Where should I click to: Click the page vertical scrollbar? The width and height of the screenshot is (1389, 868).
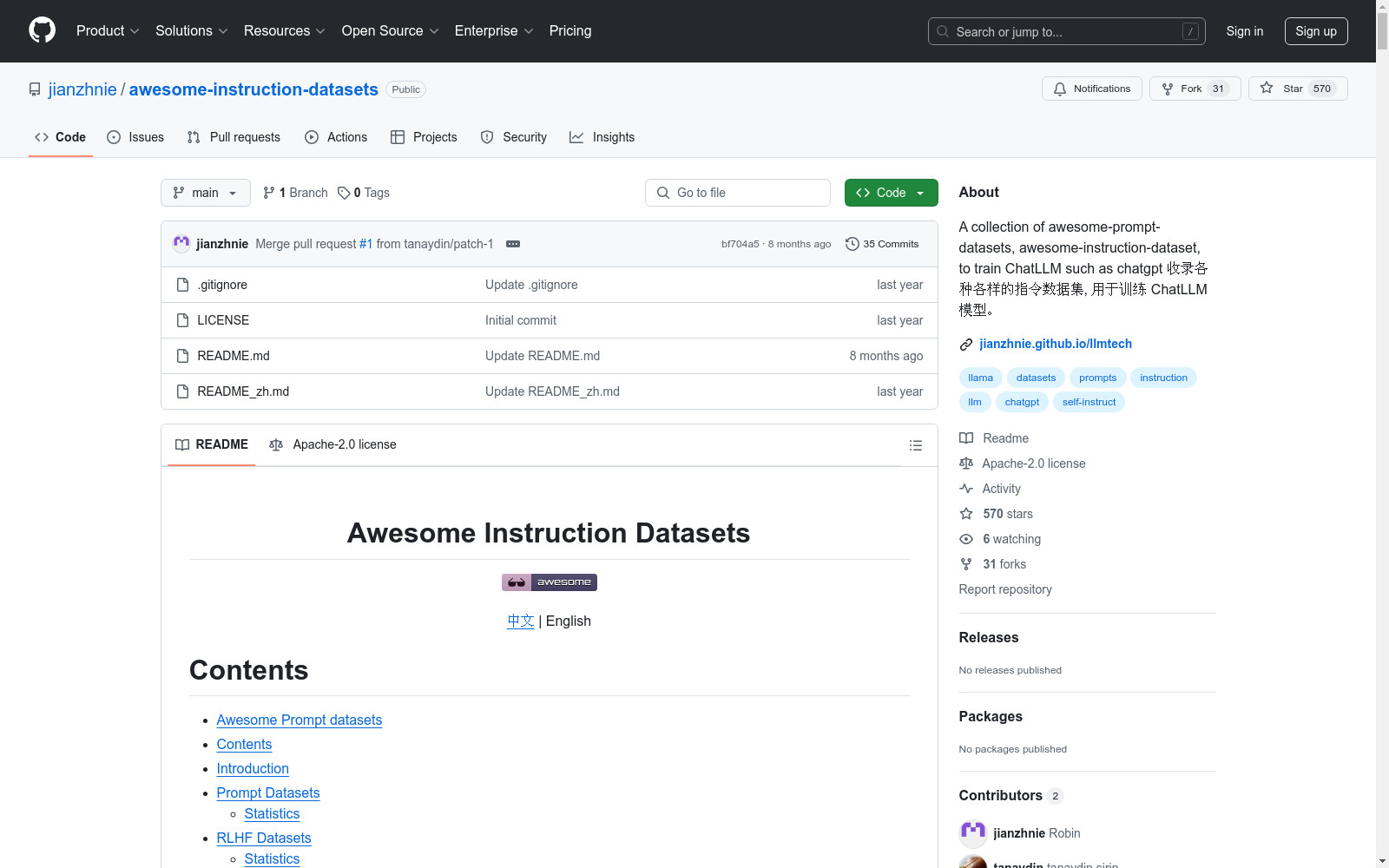coord(1382,434)
